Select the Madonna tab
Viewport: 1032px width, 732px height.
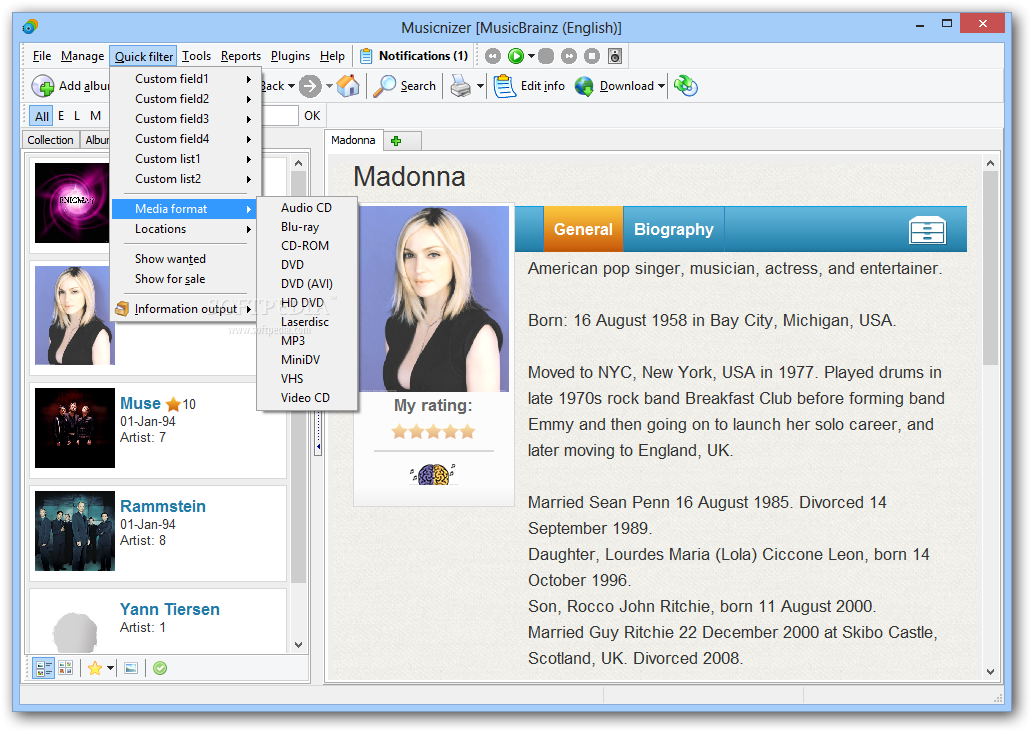pyautogui.click(x=353, y=140)
